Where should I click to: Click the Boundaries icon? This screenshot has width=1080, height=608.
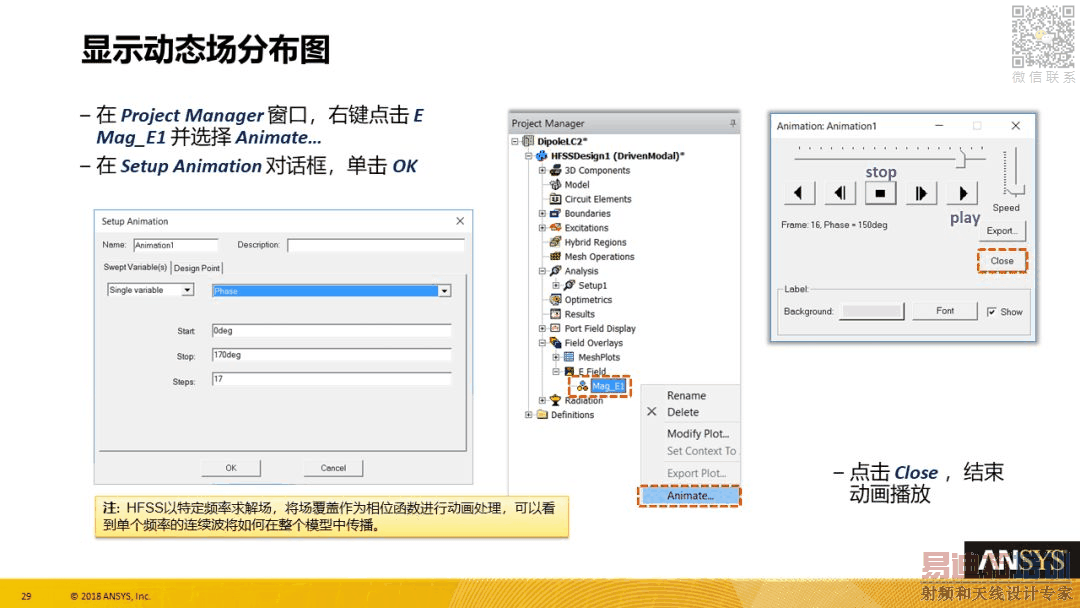pyautogui.click(x=555, y=213)
